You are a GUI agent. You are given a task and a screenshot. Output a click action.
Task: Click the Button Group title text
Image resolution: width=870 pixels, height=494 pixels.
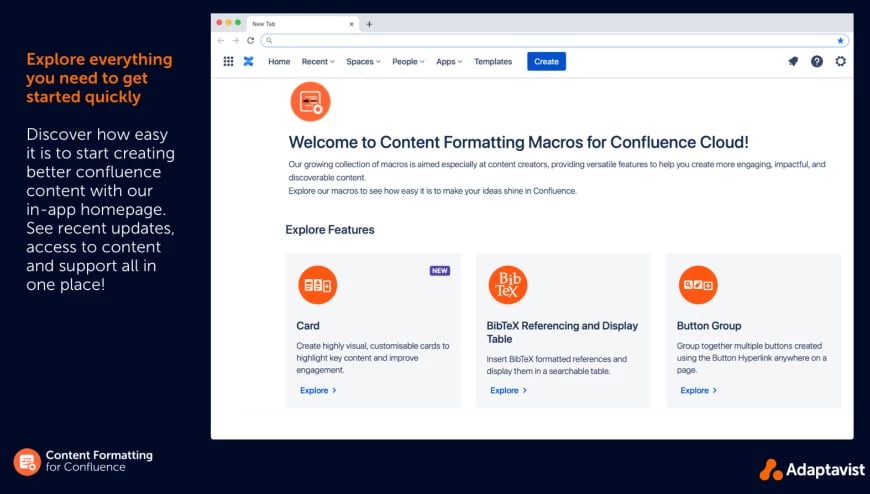(709, 326)
